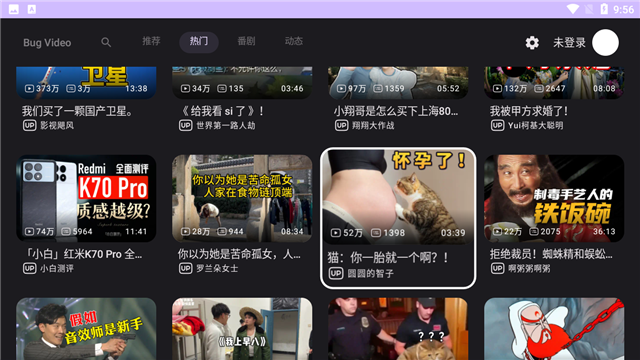Click play-count icon showing 97万
This screenshot has height=360, width=640.
pos(341,88)
